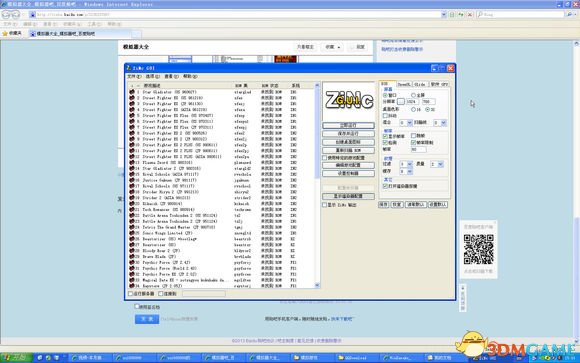Click the icon of row 21 Tech Romancer
Image resolution: width=580 pixels, height=363 pixels.
tap(132, 209)
